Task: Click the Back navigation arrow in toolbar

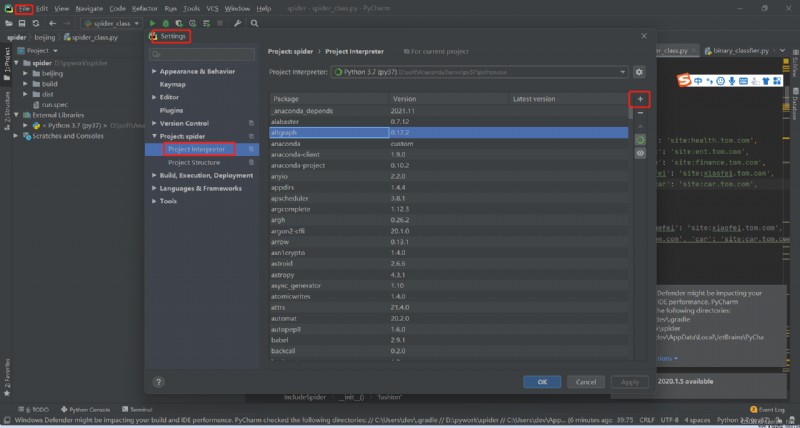Action: point(53,23)
